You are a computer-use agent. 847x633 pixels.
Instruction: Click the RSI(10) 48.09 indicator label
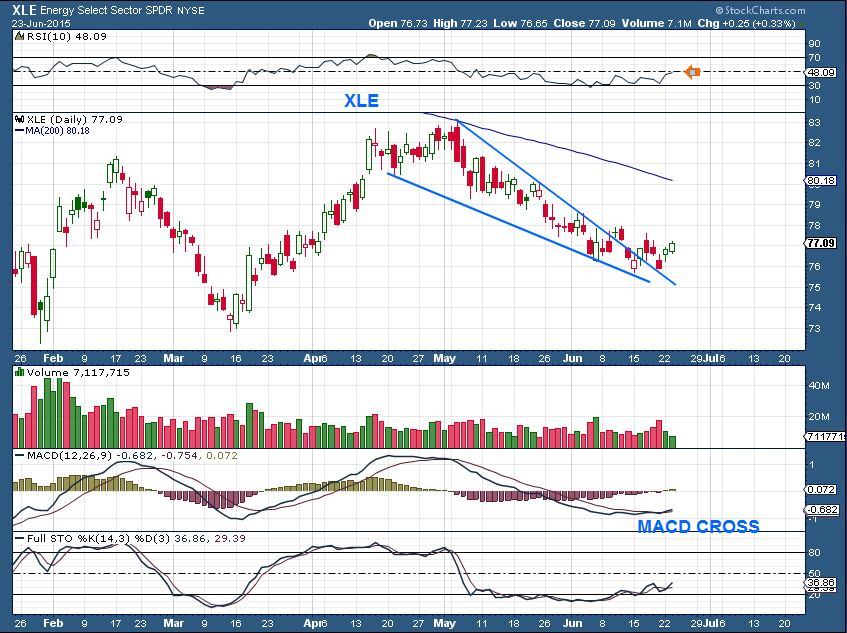click(66, 37)
